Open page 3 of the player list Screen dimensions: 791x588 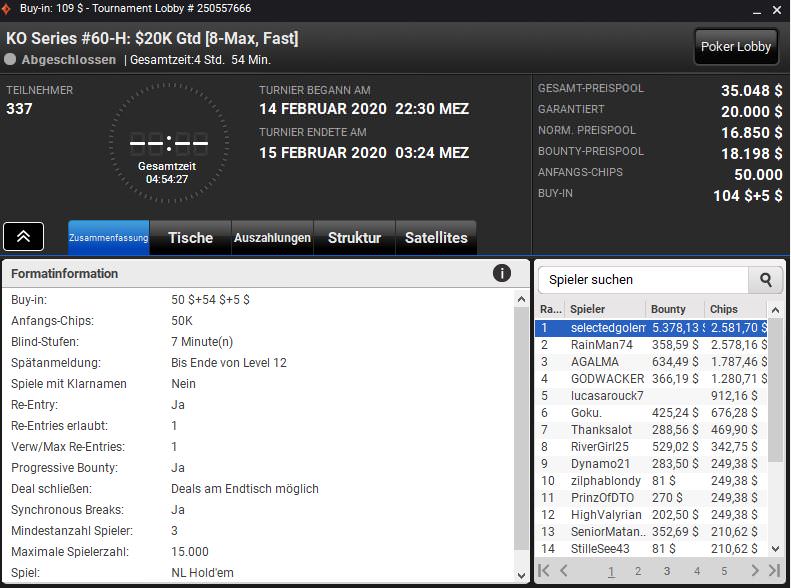click(x=666, y=571)
